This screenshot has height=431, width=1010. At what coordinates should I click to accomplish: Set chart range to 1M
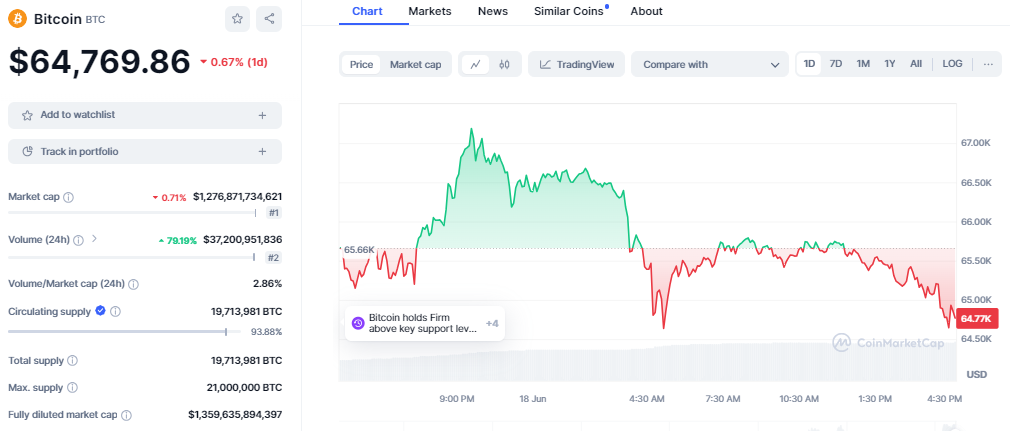coord(863,64)
